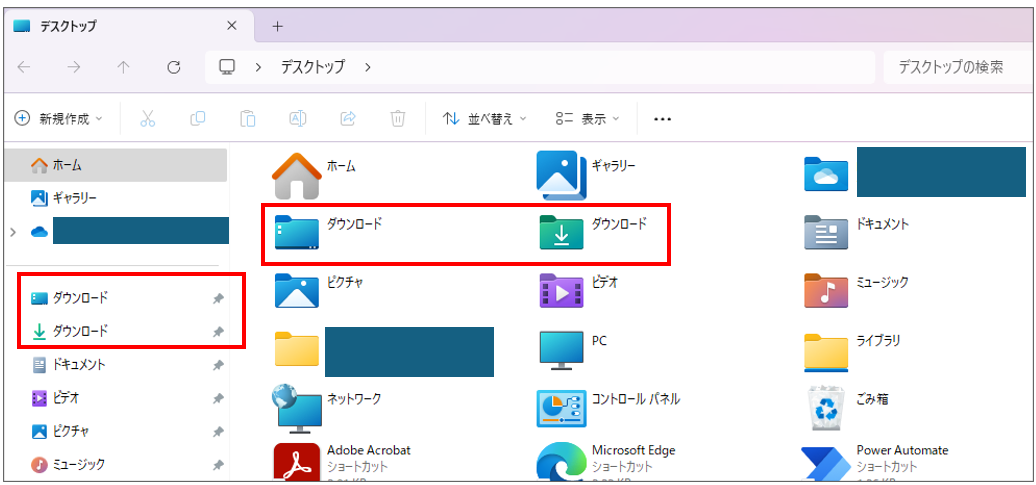Click the Delete trash icon
This screenshot has width=1036, height=485.
click(398, 118)
